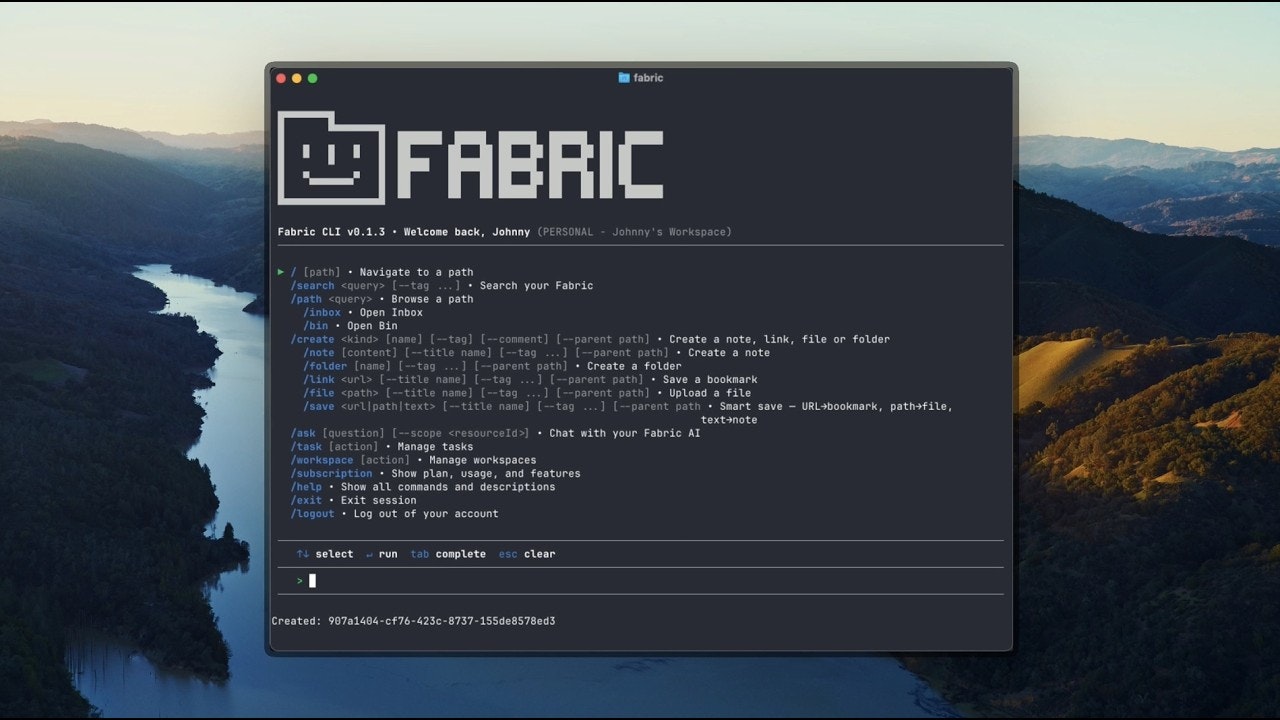
Task: Select the /ask Chat with Fabric AI command
Action: (x=495, y=433)
